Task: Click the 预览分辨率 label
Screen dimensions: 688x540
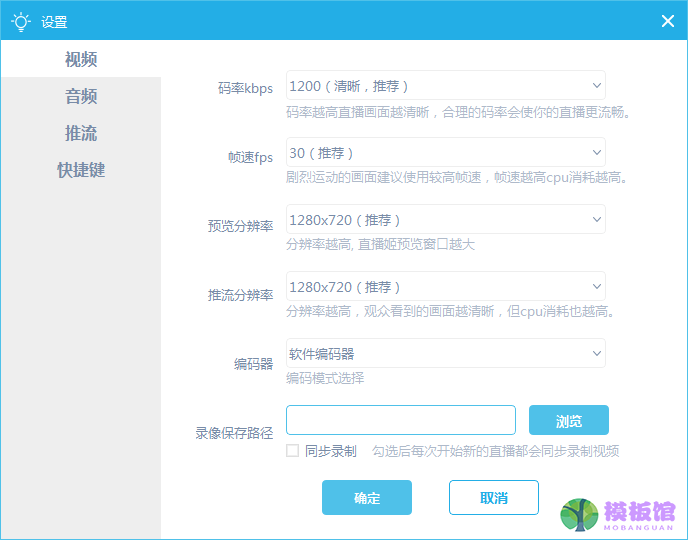Action: click(x=240, y=226)
